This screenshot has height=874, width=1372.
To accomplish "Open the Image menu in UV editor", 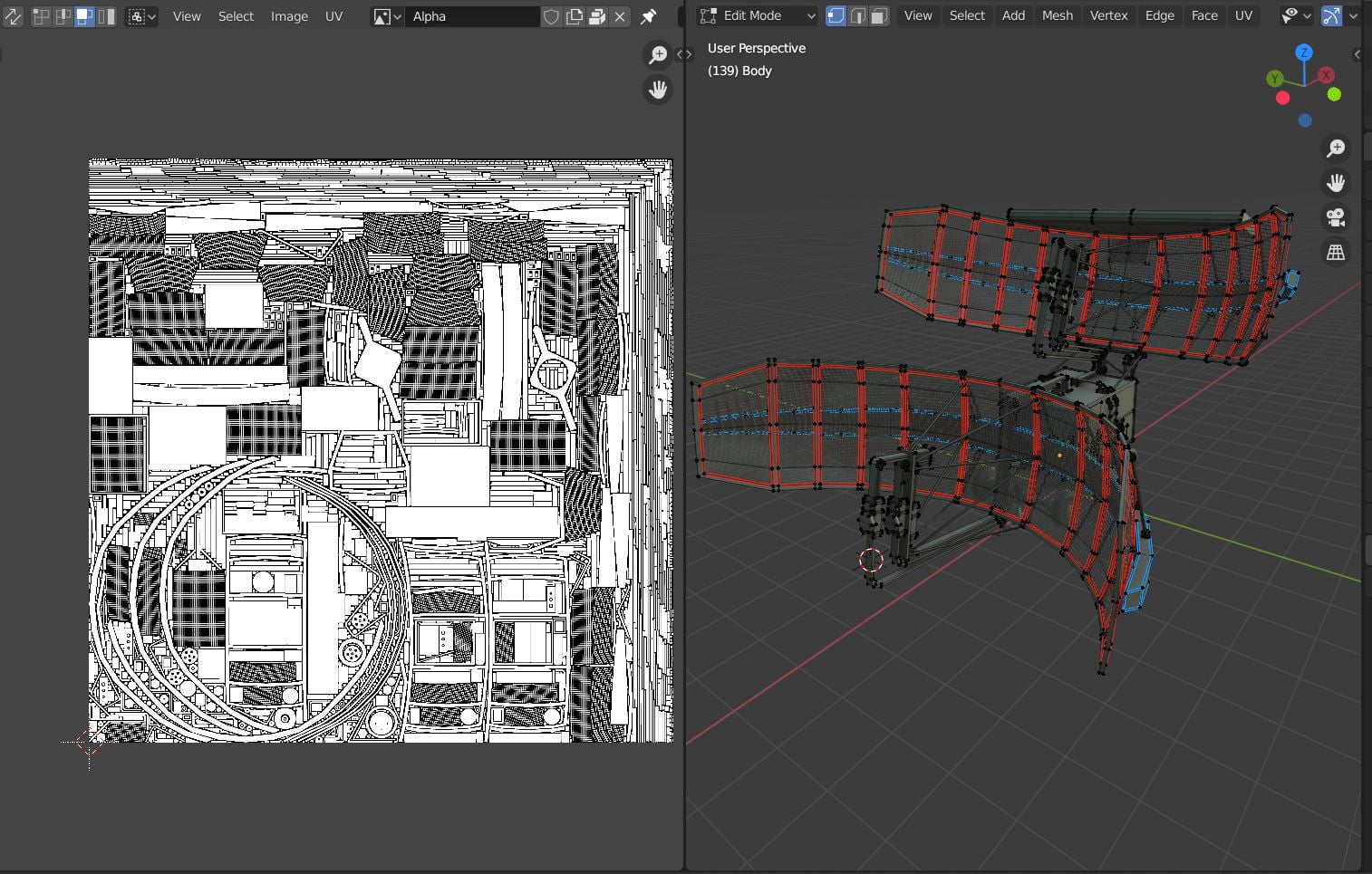I will pos(289,16).
